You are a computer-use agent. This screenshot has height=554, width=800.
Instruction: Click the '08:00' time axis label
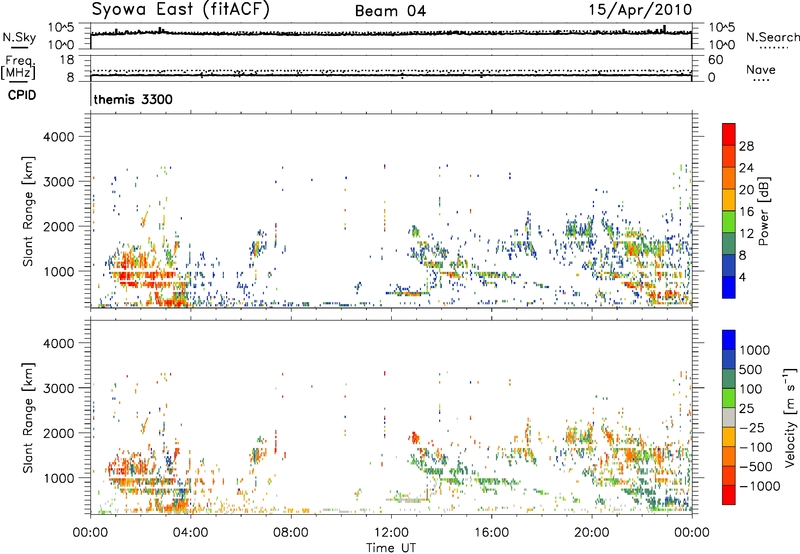tap(291, 533)
